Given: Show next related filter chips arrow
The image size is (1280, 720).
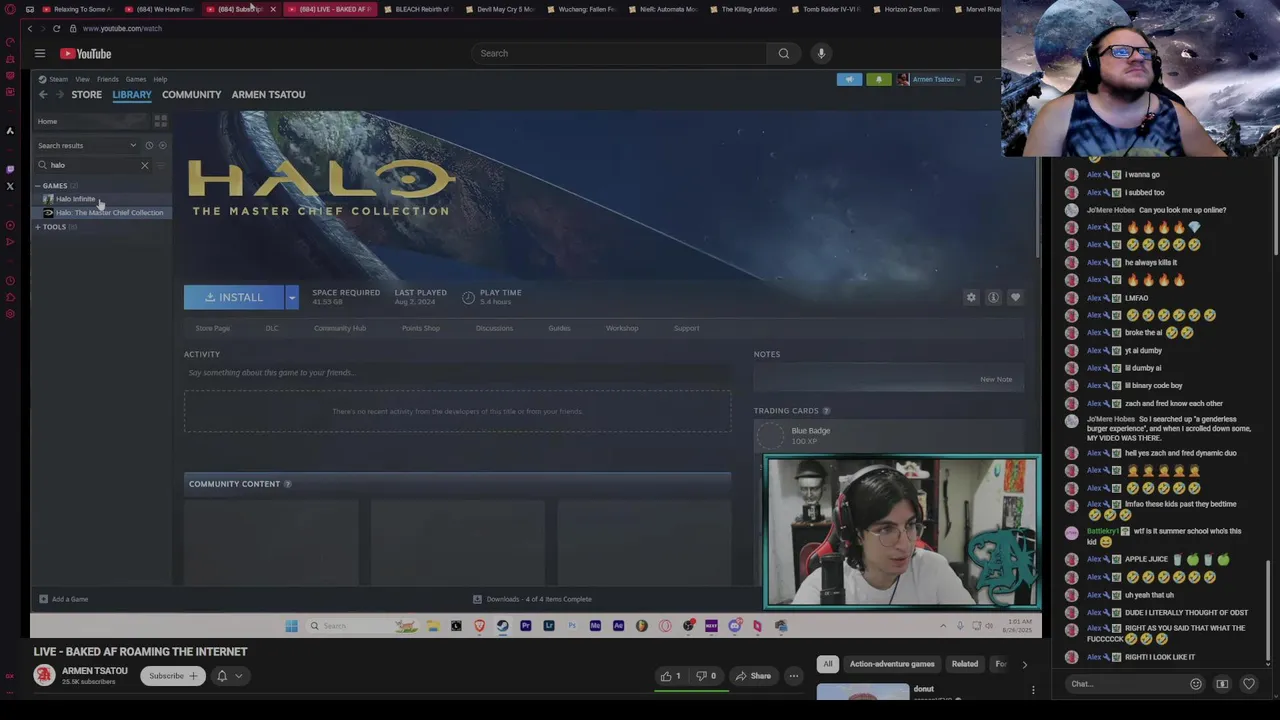Looking at the screenshot, I should (1024, 664).
